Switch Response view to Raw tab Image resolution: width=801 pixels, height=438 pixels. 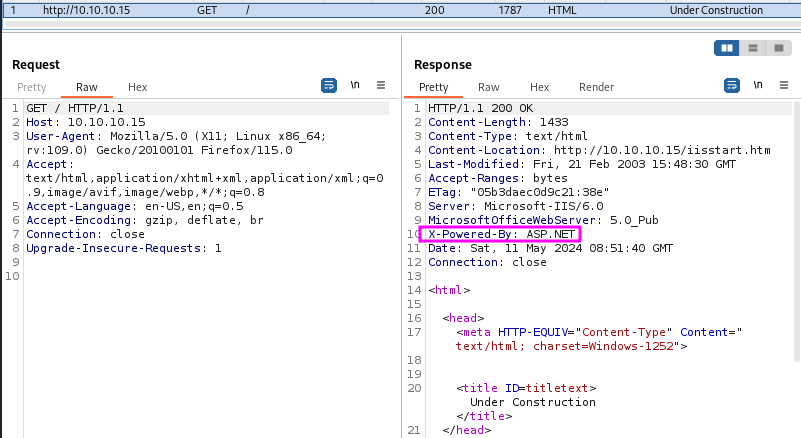tap(489, 87)
